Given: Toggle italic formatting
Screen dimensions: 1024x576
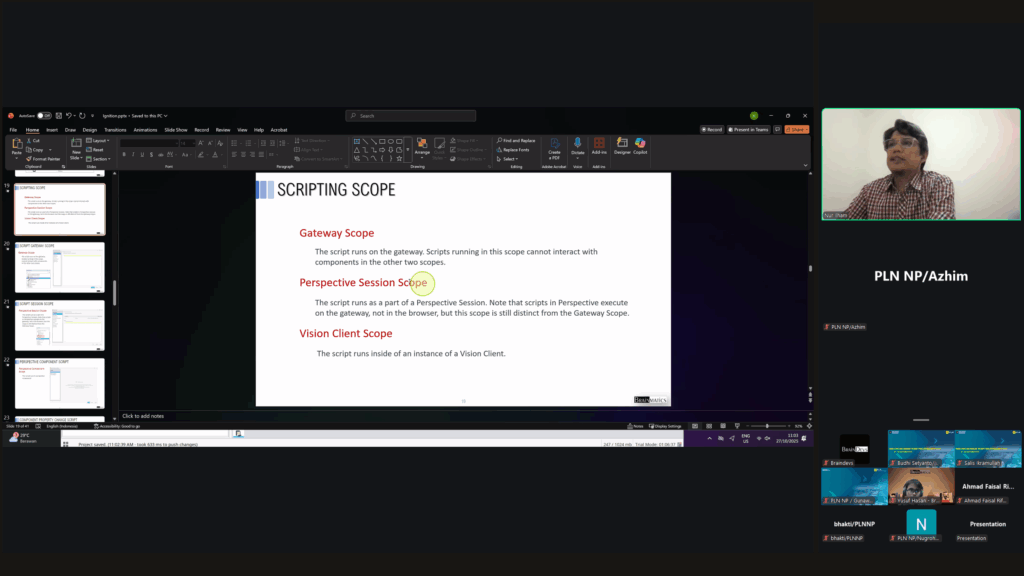Looking at the screenshot, I should [x=133, y=154].
